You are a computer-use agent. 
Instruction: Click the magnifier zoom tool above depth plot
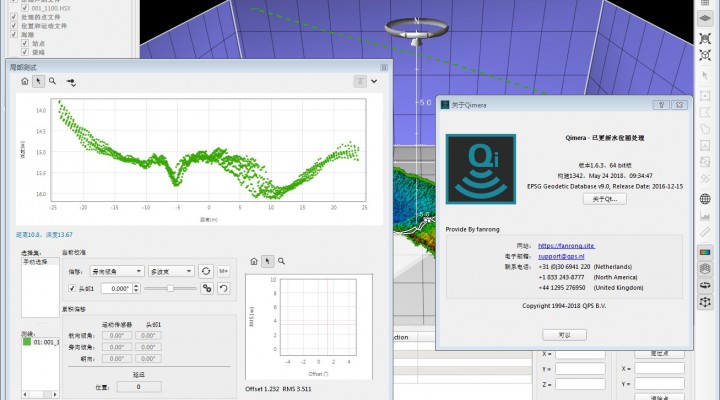[52, 81]
